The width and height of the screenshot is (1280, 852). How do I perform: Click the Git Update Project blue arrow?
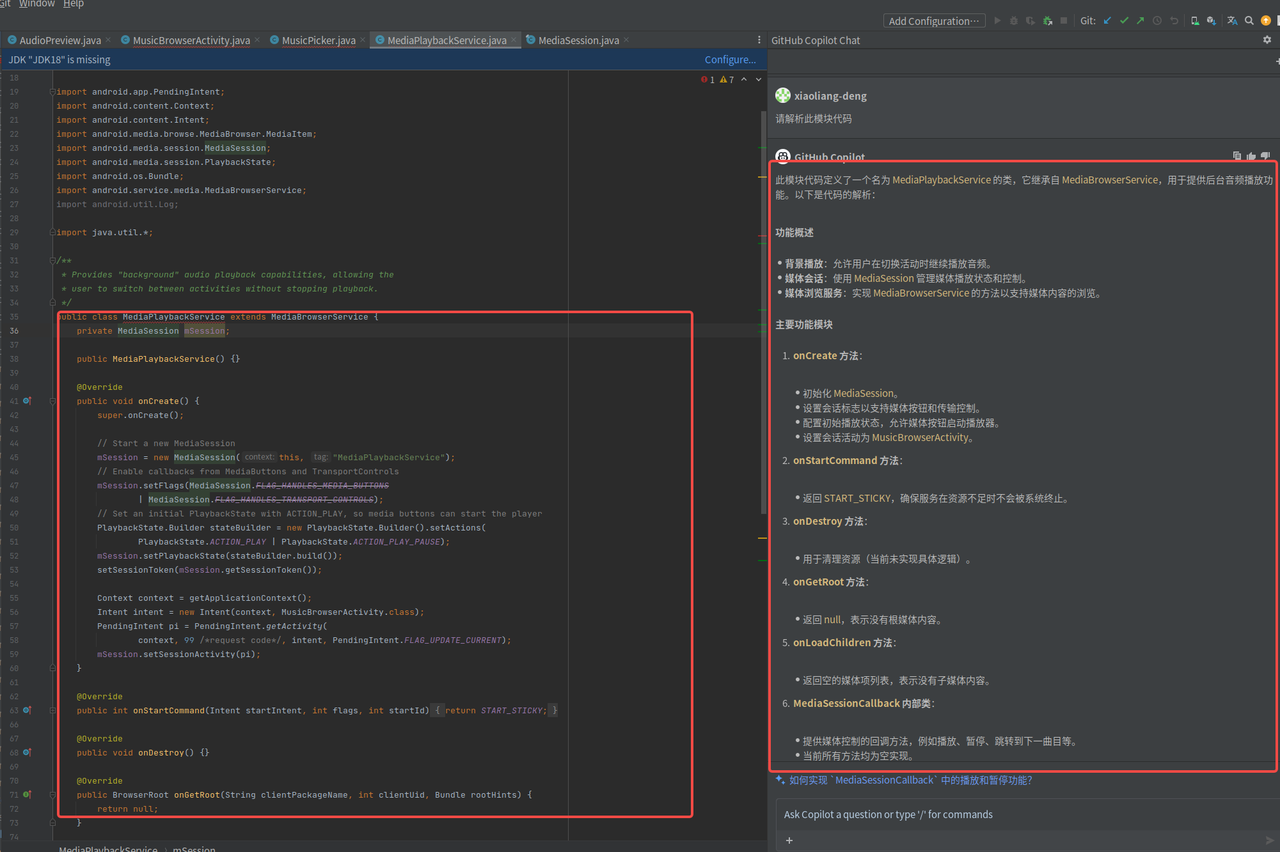click(1107, 20)
